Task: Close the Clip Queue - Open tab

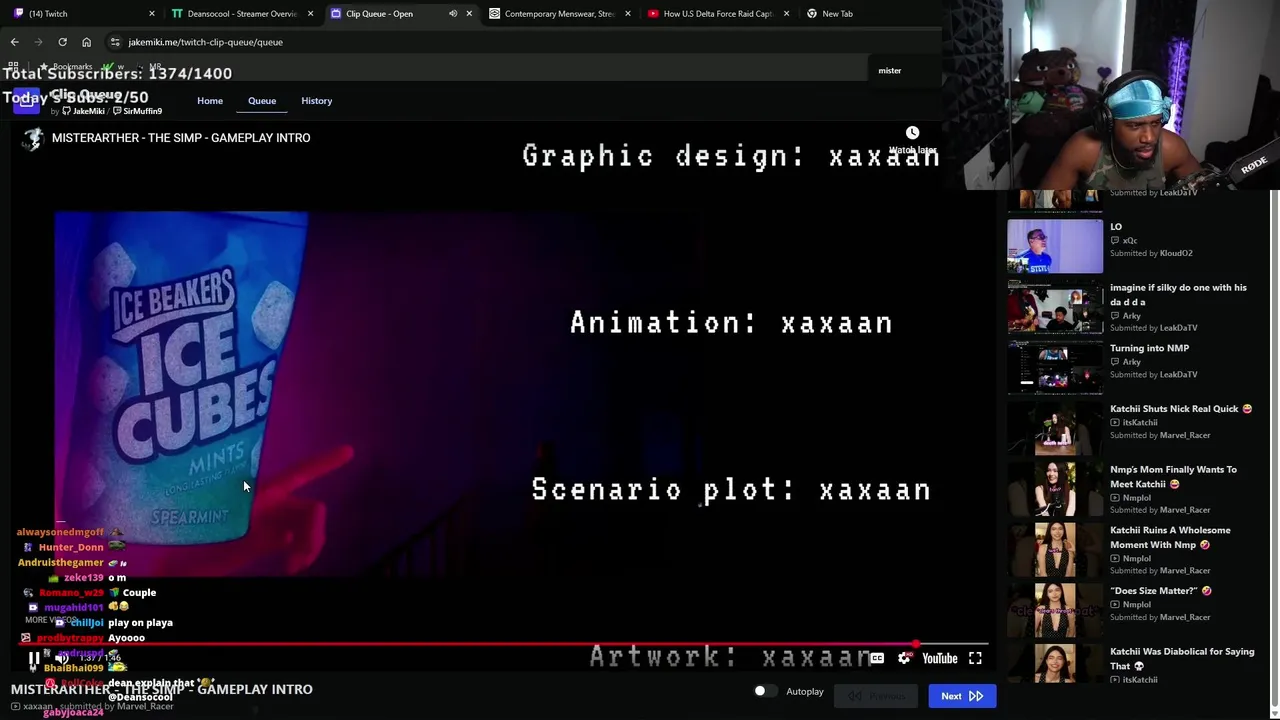Action: 469,14
